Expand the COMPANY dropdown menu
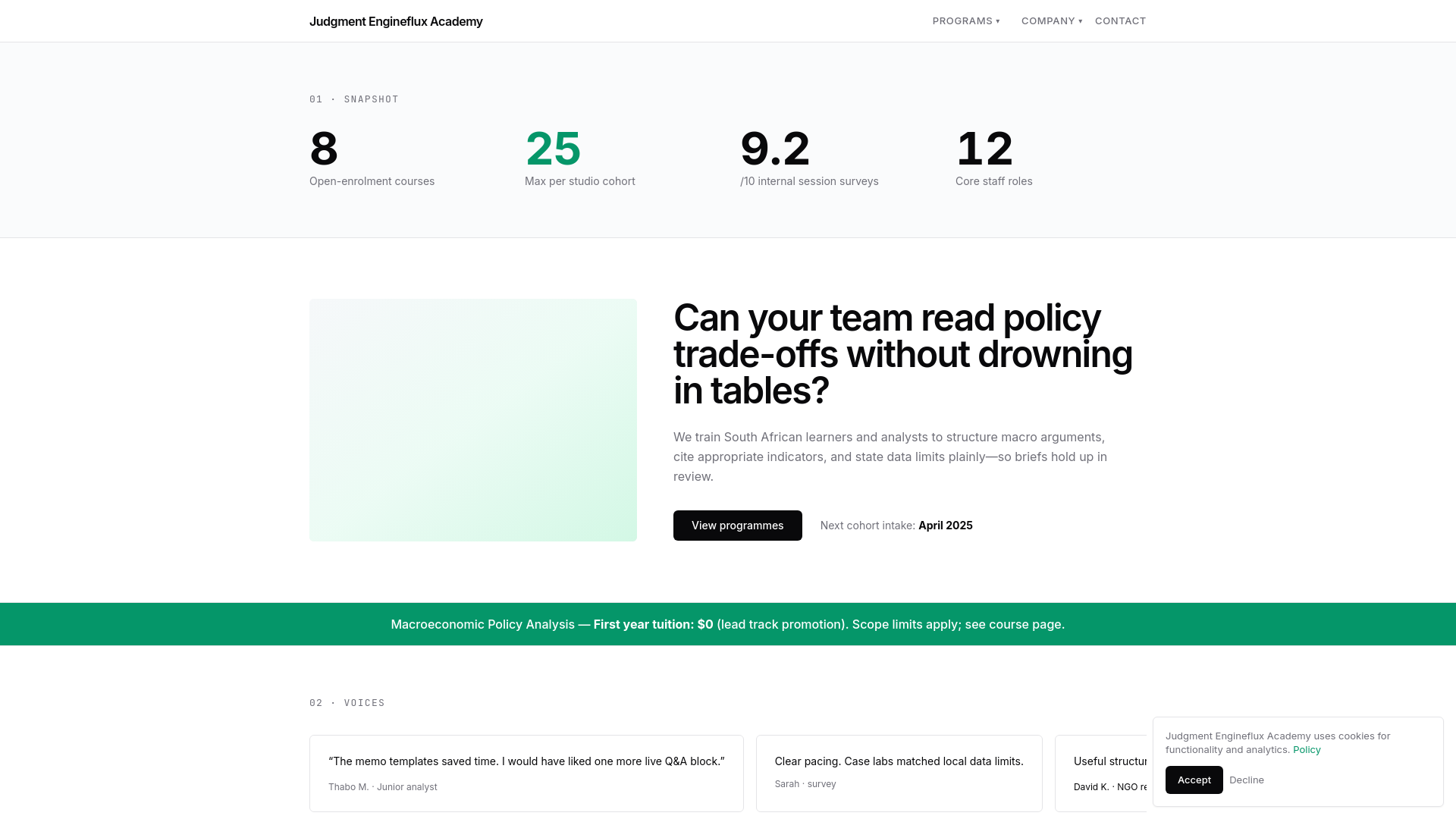The height and width of the screenshot is (819, 1456). click(1052, 21)
